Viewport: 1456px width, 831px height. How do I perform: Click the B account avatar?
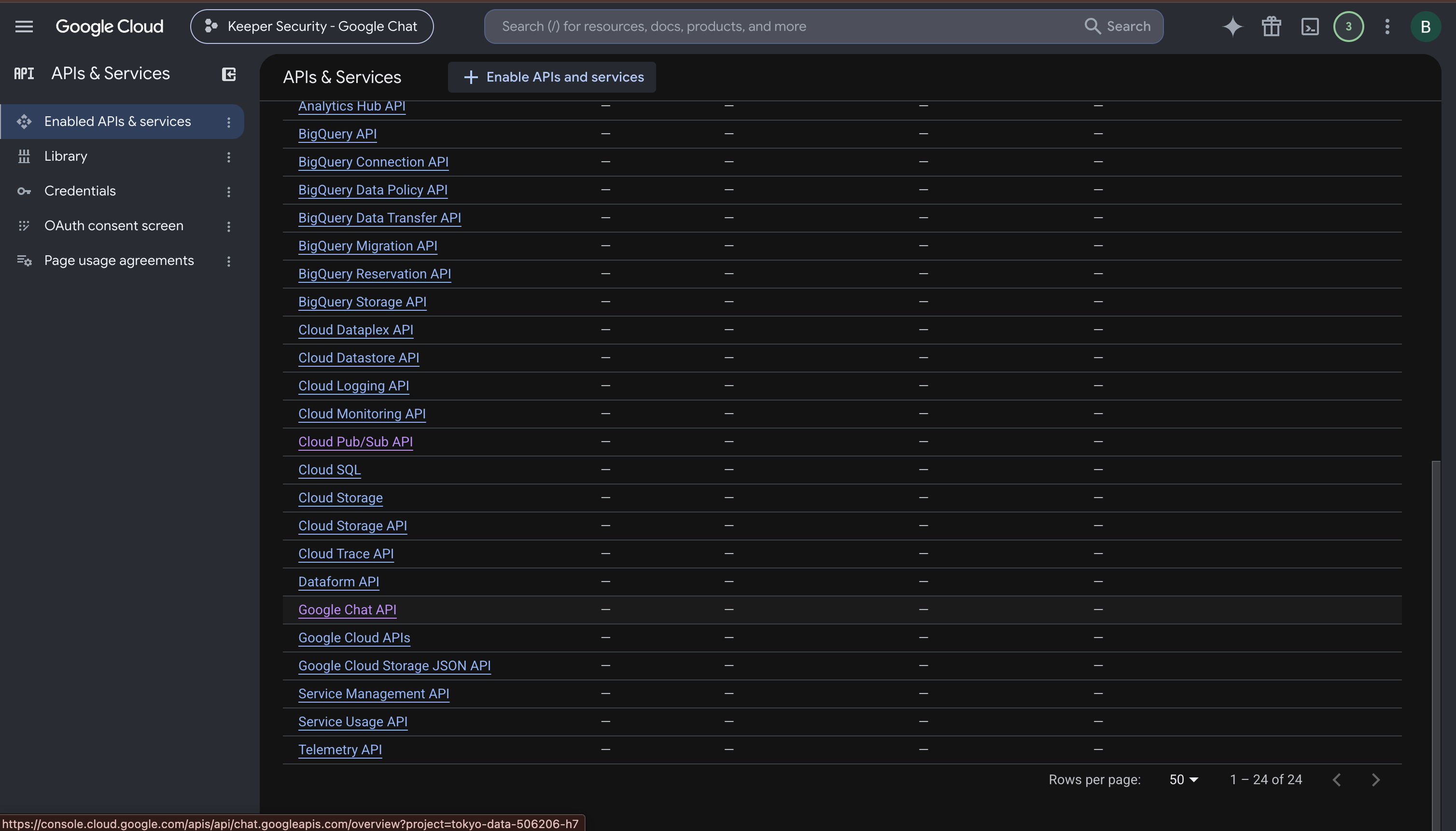tap(1425, 26)
